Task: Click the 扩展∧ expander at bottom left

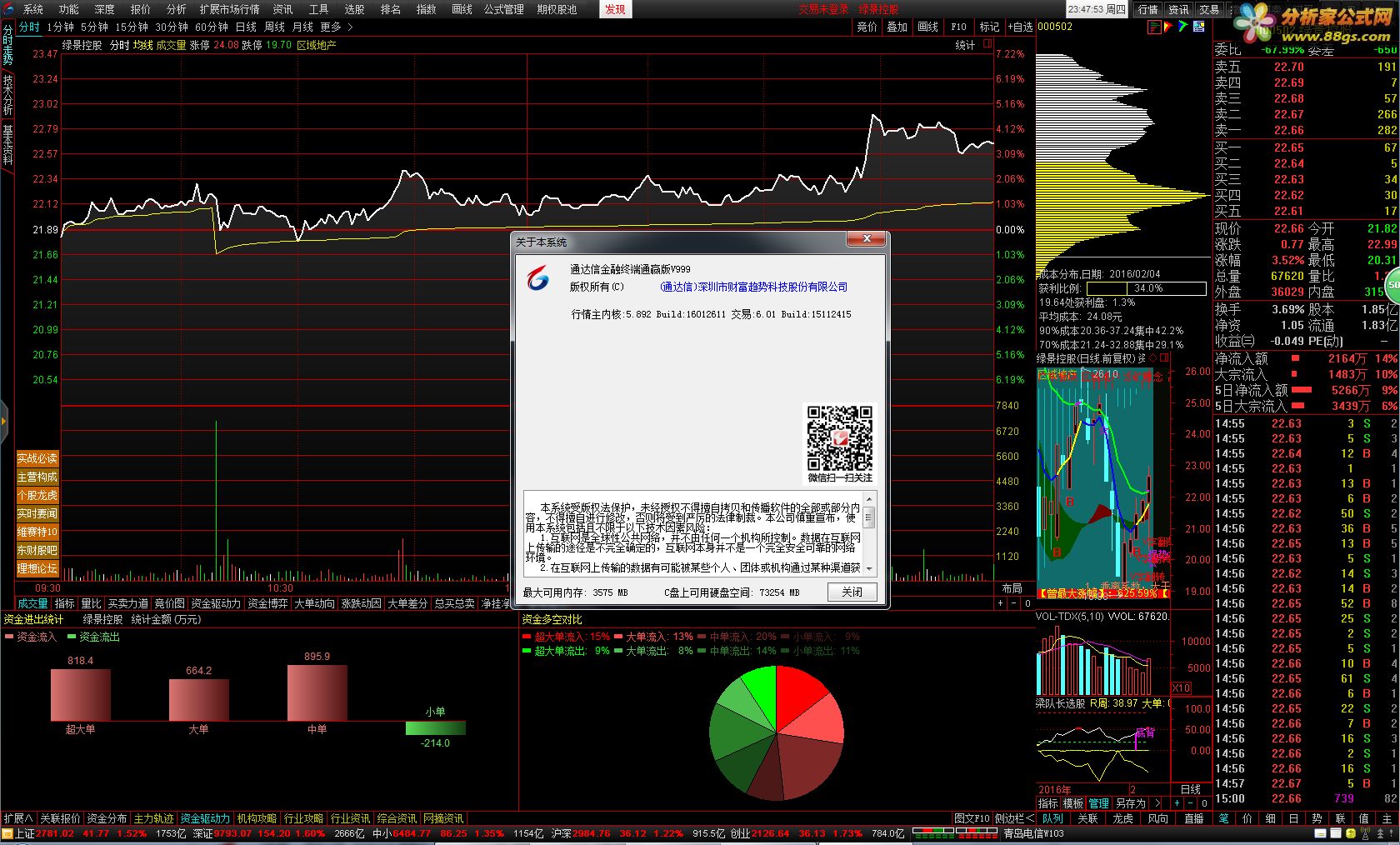Action: click(17, 818)
